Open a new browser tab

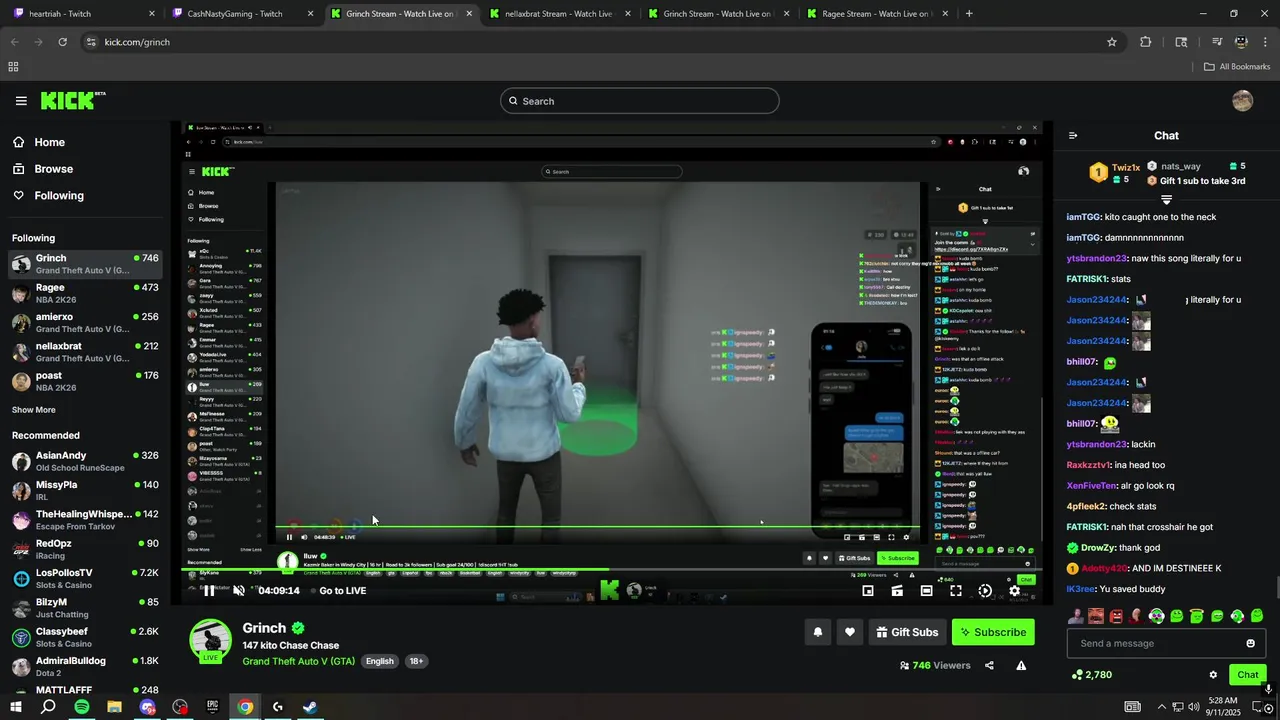click(969, 14)
